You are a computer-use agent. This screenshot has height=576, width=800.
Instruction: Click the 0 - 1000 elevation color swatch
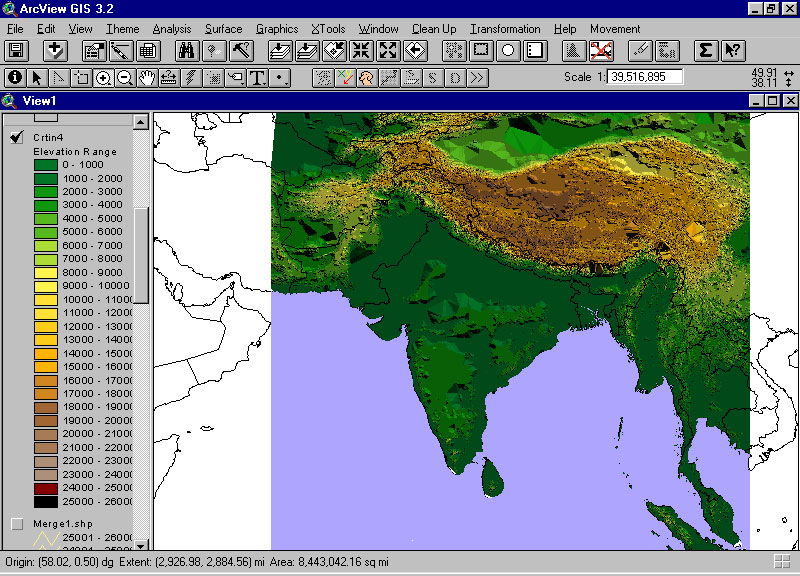[46, 165]
